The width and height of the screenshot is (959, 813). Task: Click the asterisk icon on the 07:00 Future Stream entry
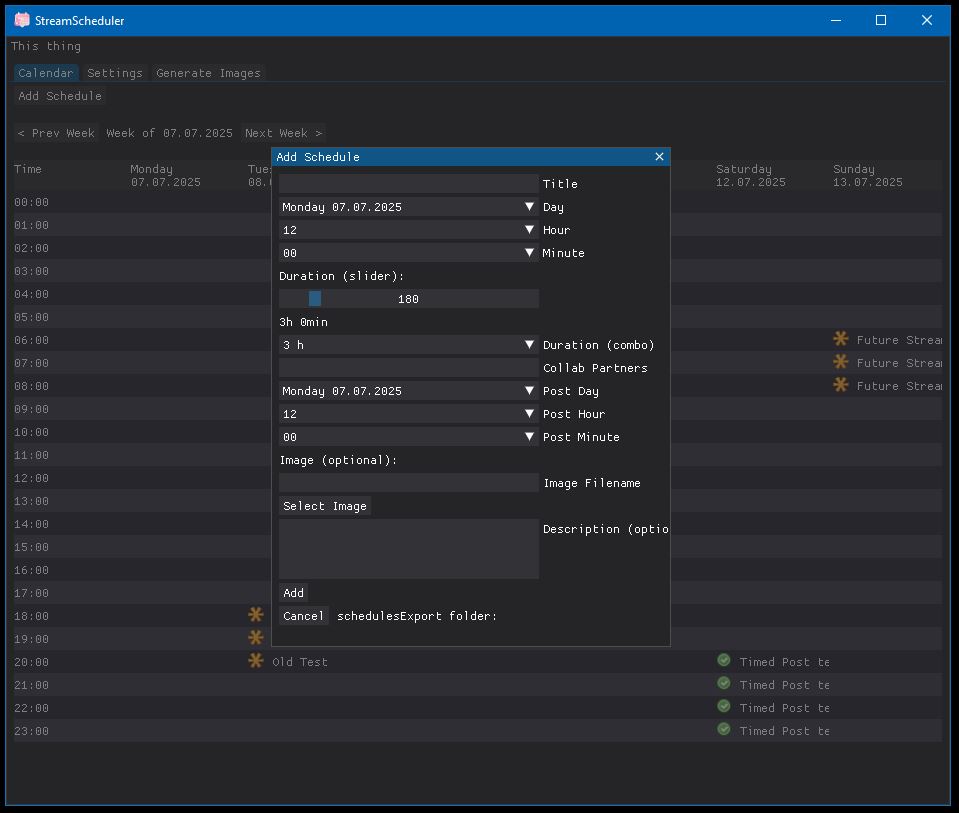coord(840,362)
